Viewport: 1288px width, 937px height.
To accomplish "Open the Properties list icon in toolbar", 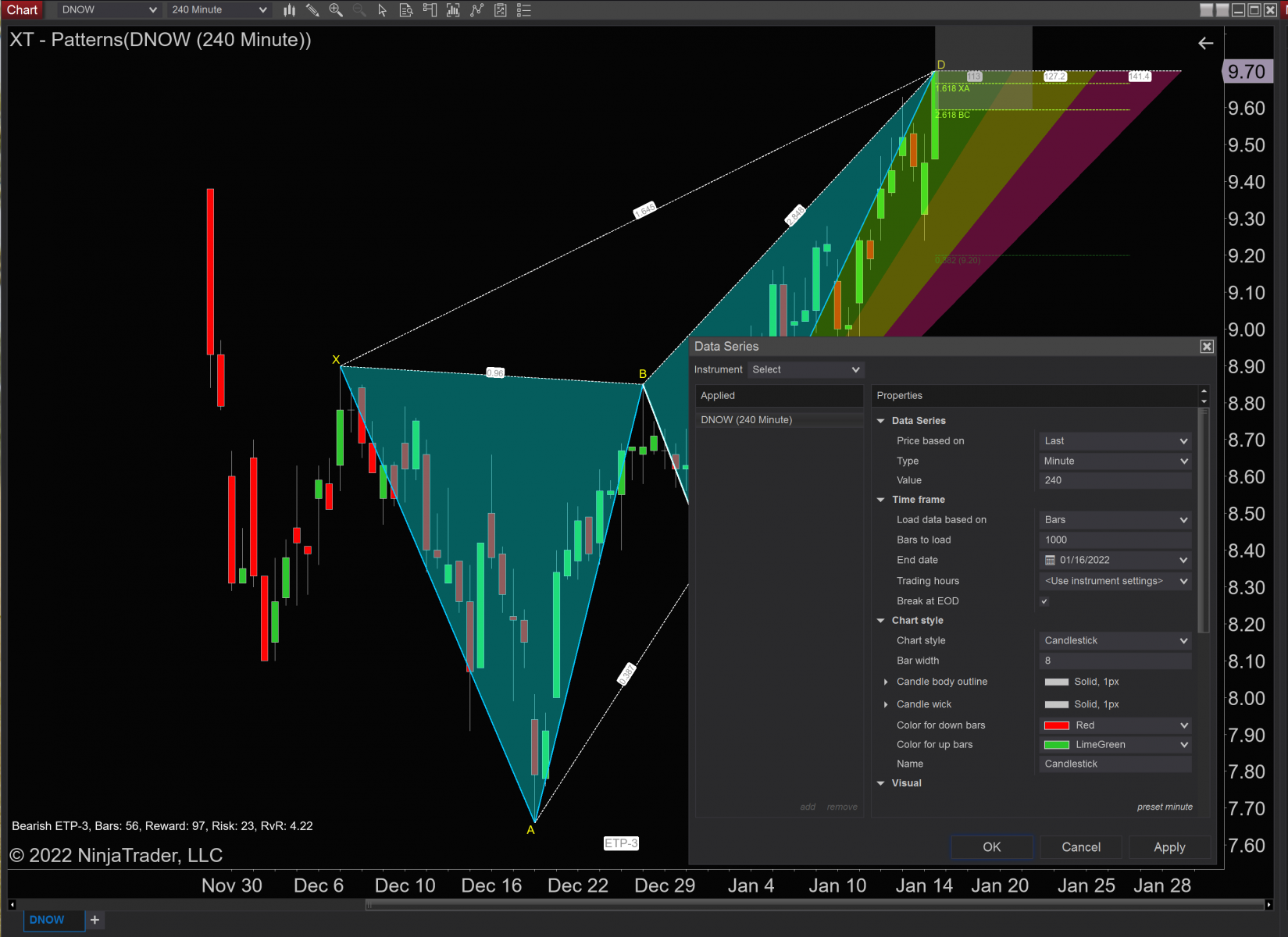I will [524, 10].
